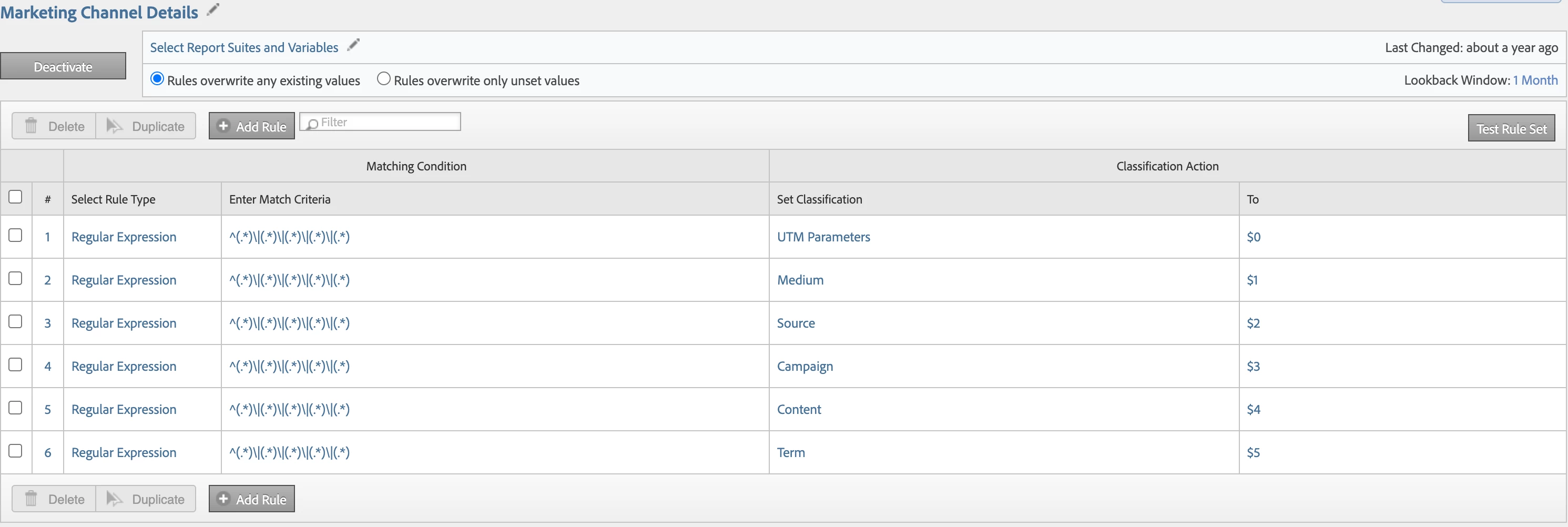The image size is (1568, 527).
Task: Click edit pencil next to Select Report Suites
Action: [x=353, y=46]
